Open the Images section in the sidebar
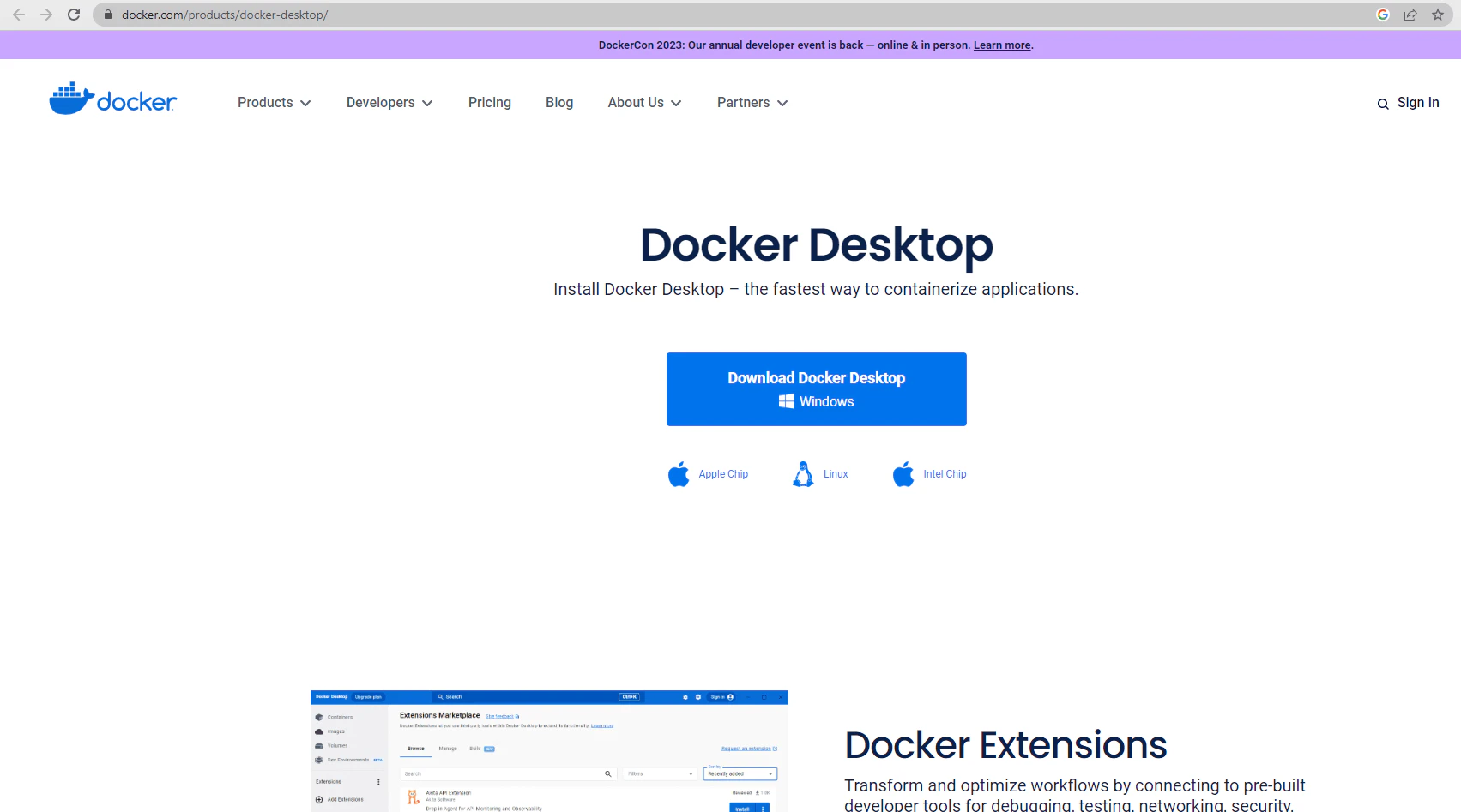This screenshot has height=812, width=1461. coord(319,731)
